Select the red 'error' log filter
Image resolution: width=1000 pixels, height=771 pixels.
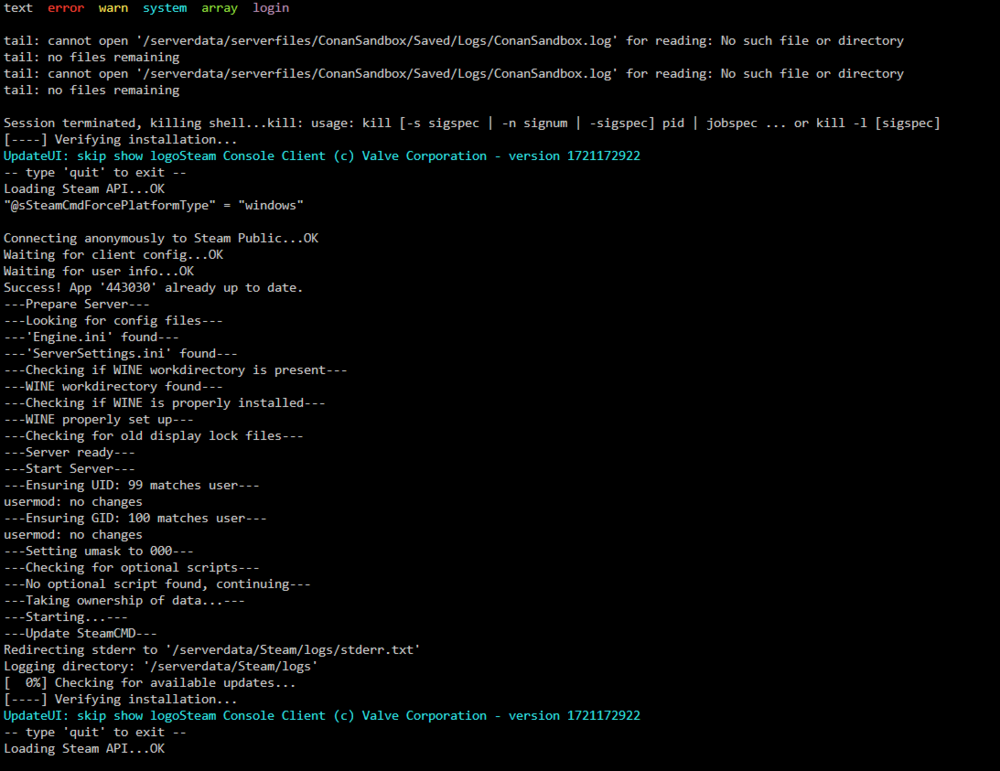[66, 8]
